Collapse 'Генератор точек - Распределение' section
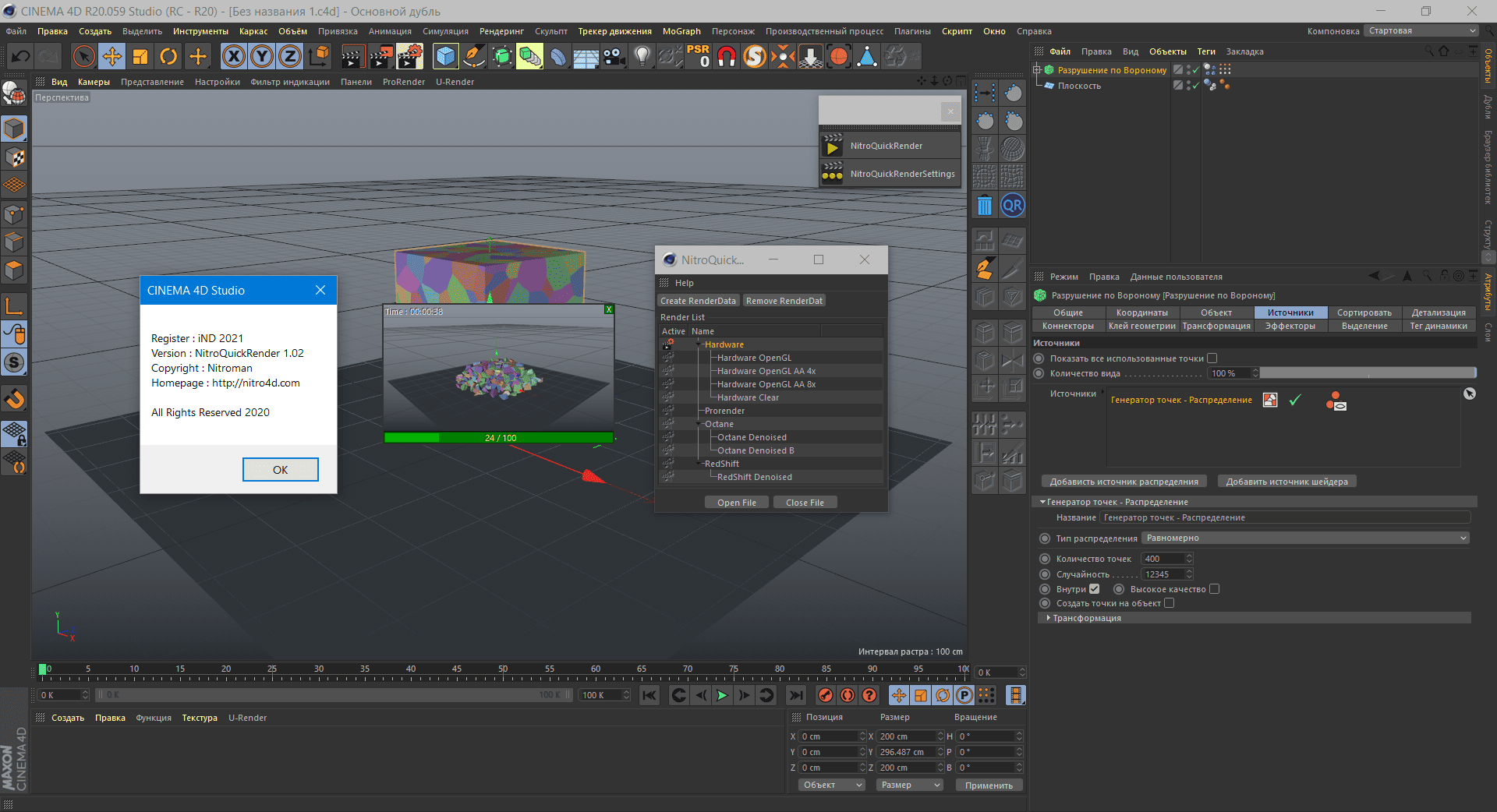This screenshot has width=1497, height=812. point(1042,503)
